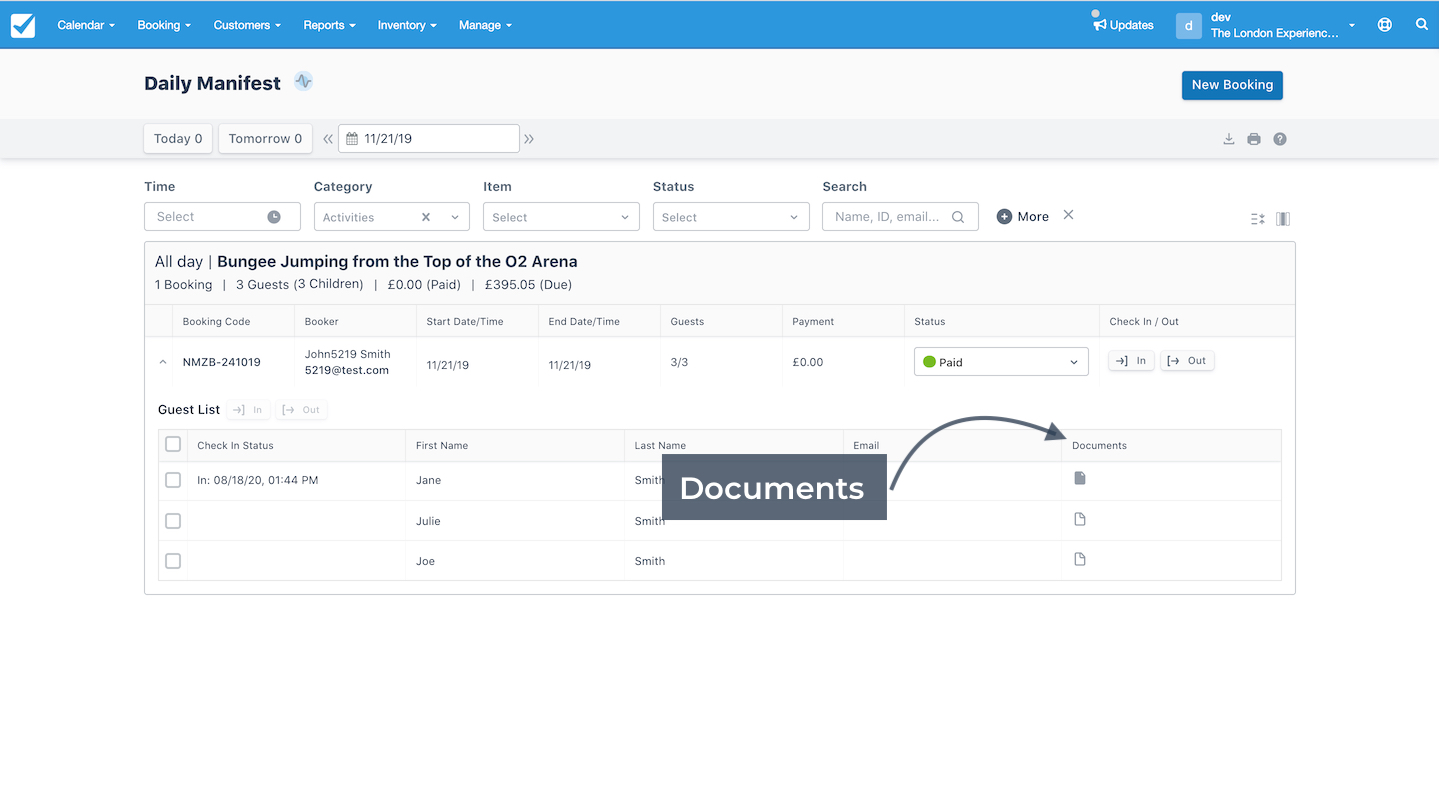Click the date field 11/21/19
1439x789 pixels.
click(x=429, y=139)
